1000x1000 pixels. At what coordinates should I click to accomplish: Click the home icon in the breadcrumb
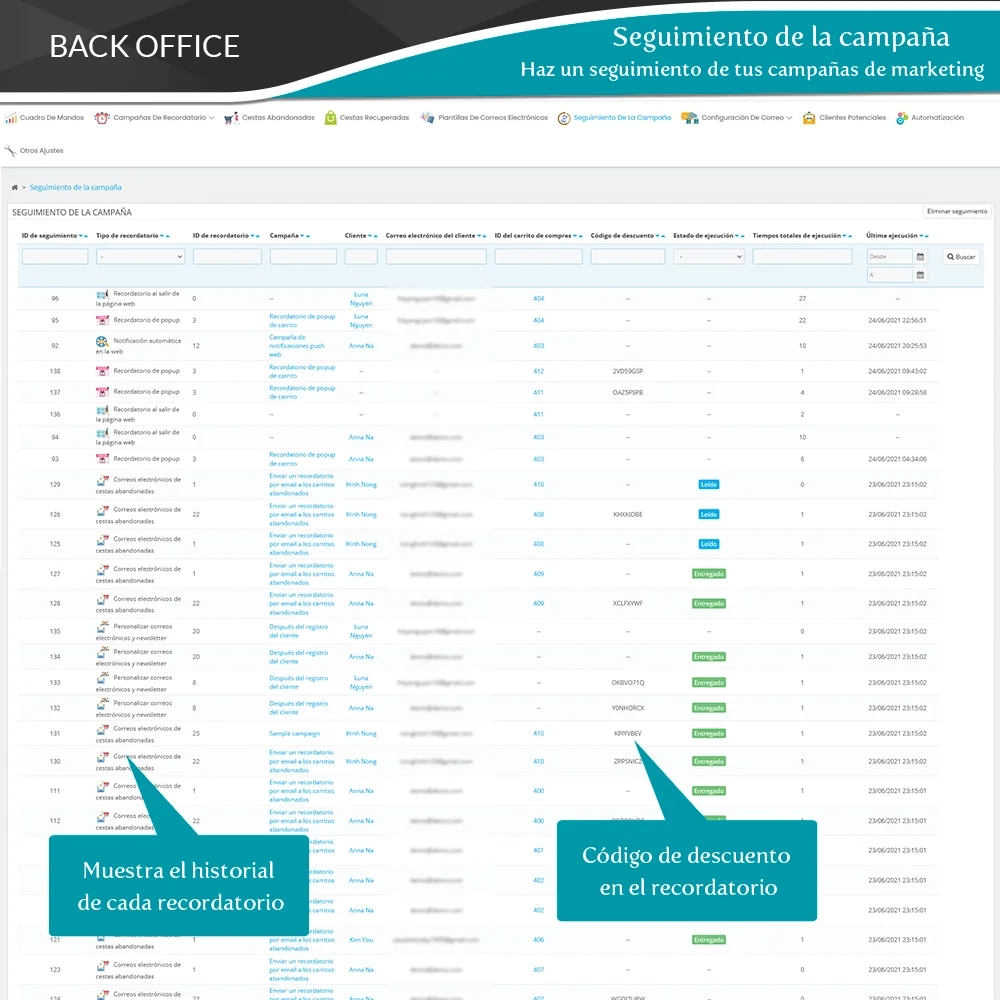[14, 187]
